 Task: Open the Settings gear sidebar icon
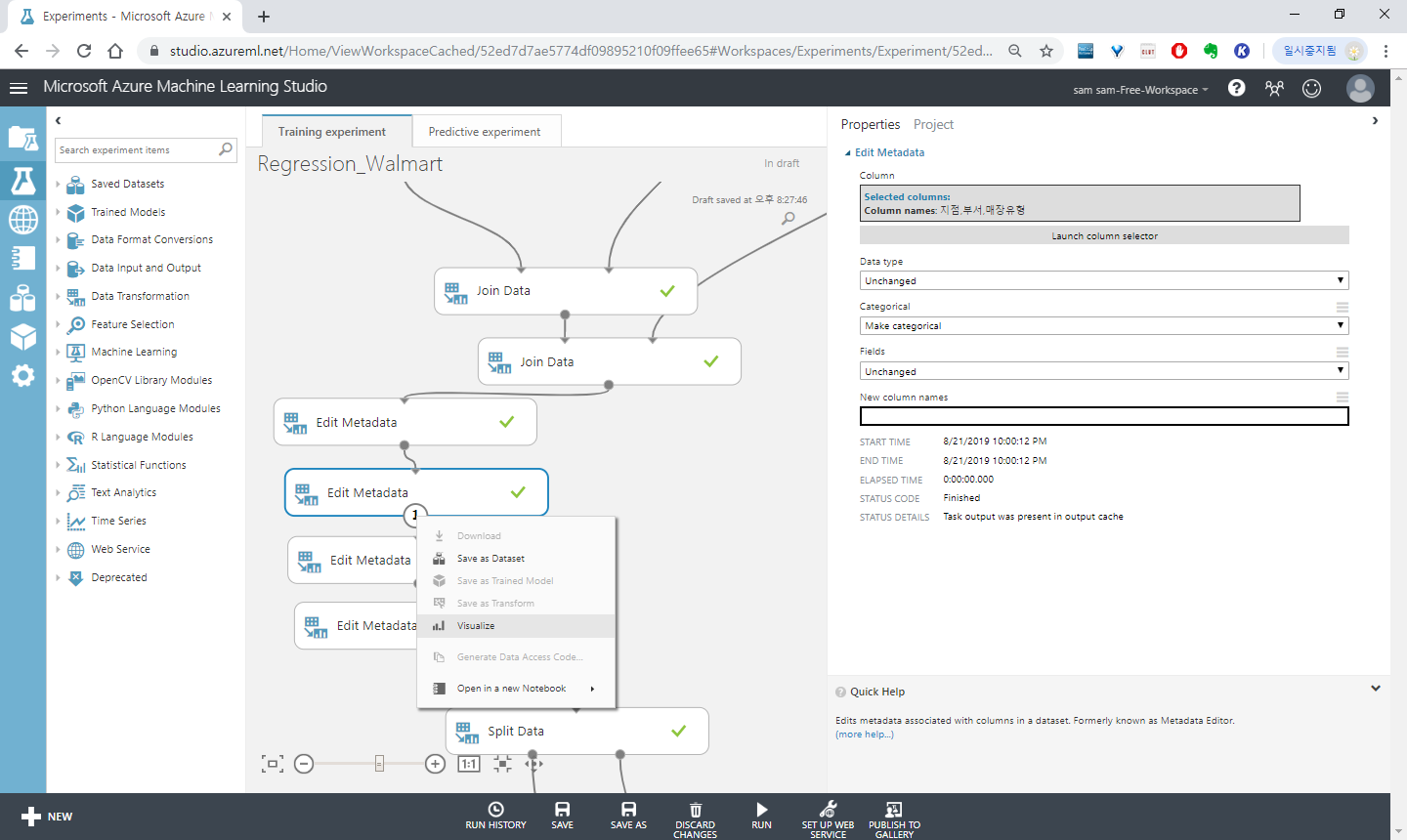coord(23,376)
